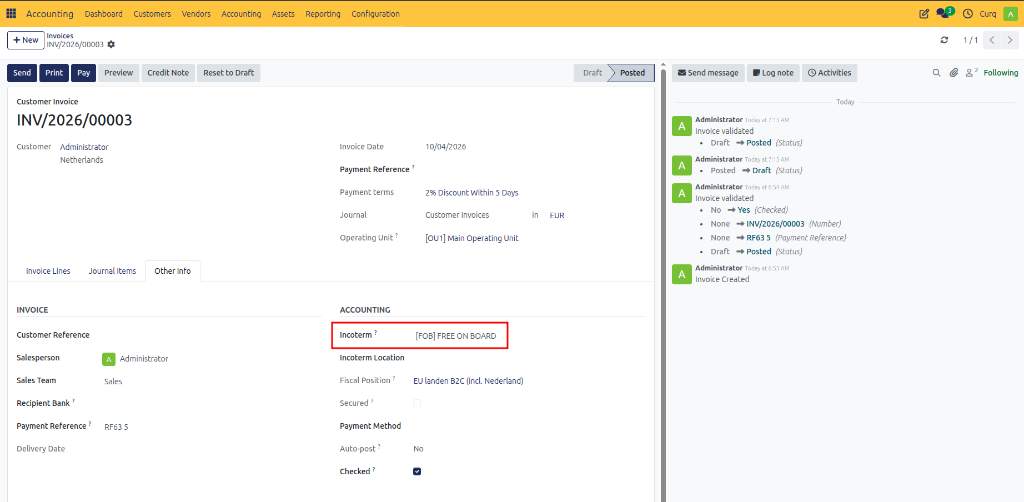Click the Preview button

119,73
